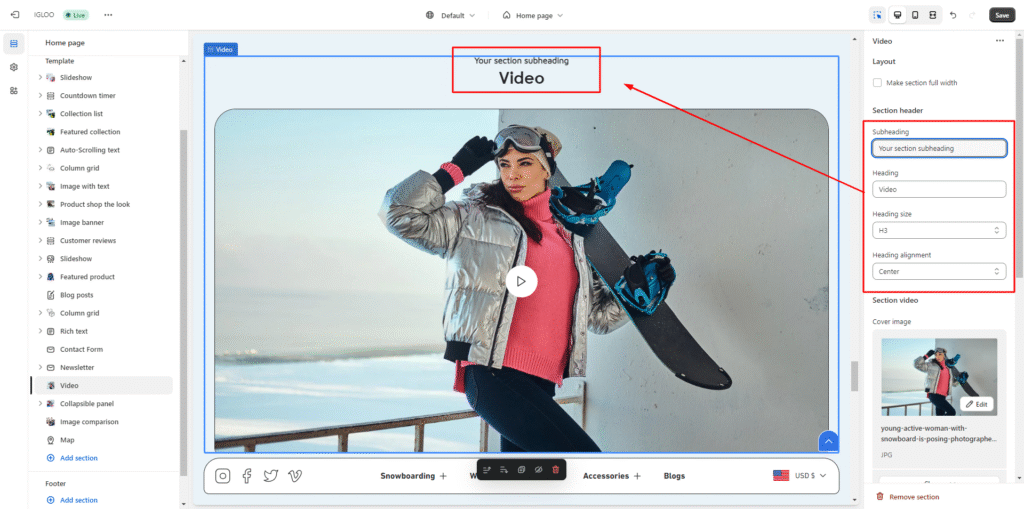Viewport: 1024px width, 509px height.
Task: Click into the Subheading text field
Action: (938, 148)
